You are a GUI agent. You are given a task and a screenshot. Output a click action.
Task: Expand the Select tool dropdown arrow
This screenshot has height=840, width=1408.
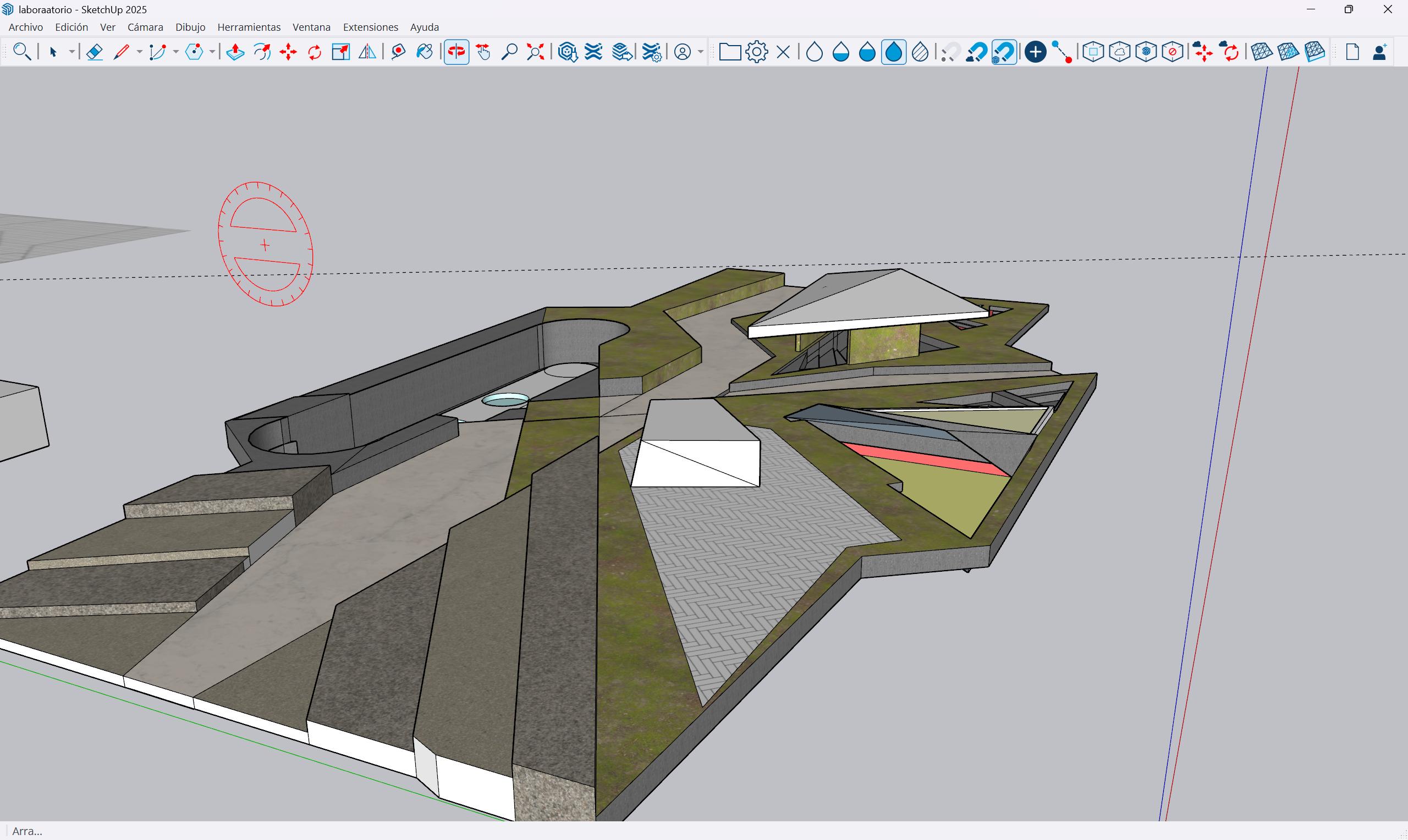click(x=72, y=52)
